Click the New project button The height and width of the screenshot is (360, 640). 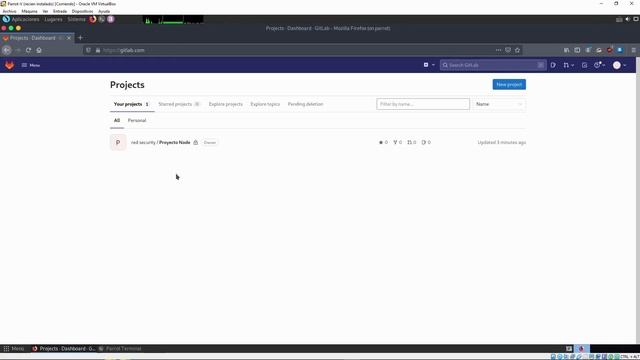click(509, 84)
